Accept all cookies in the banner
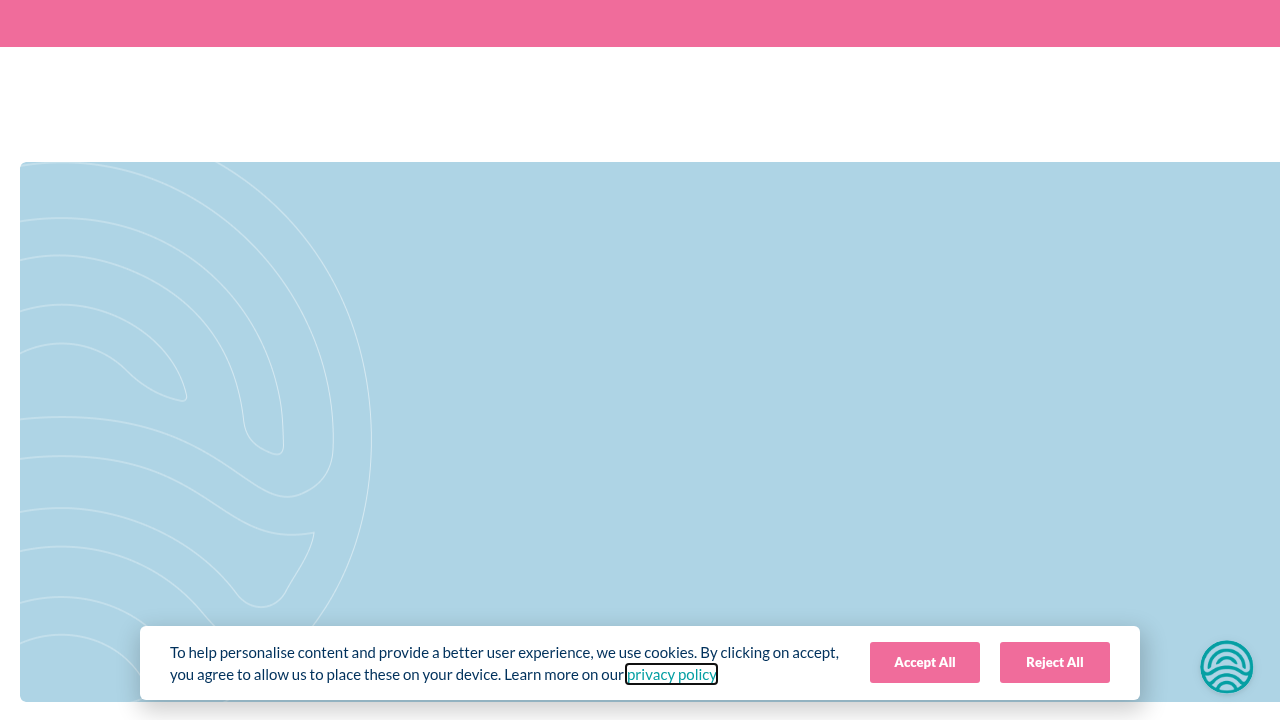The width and height of the screenshot is (1280, 720). click(x=925, y=662)
